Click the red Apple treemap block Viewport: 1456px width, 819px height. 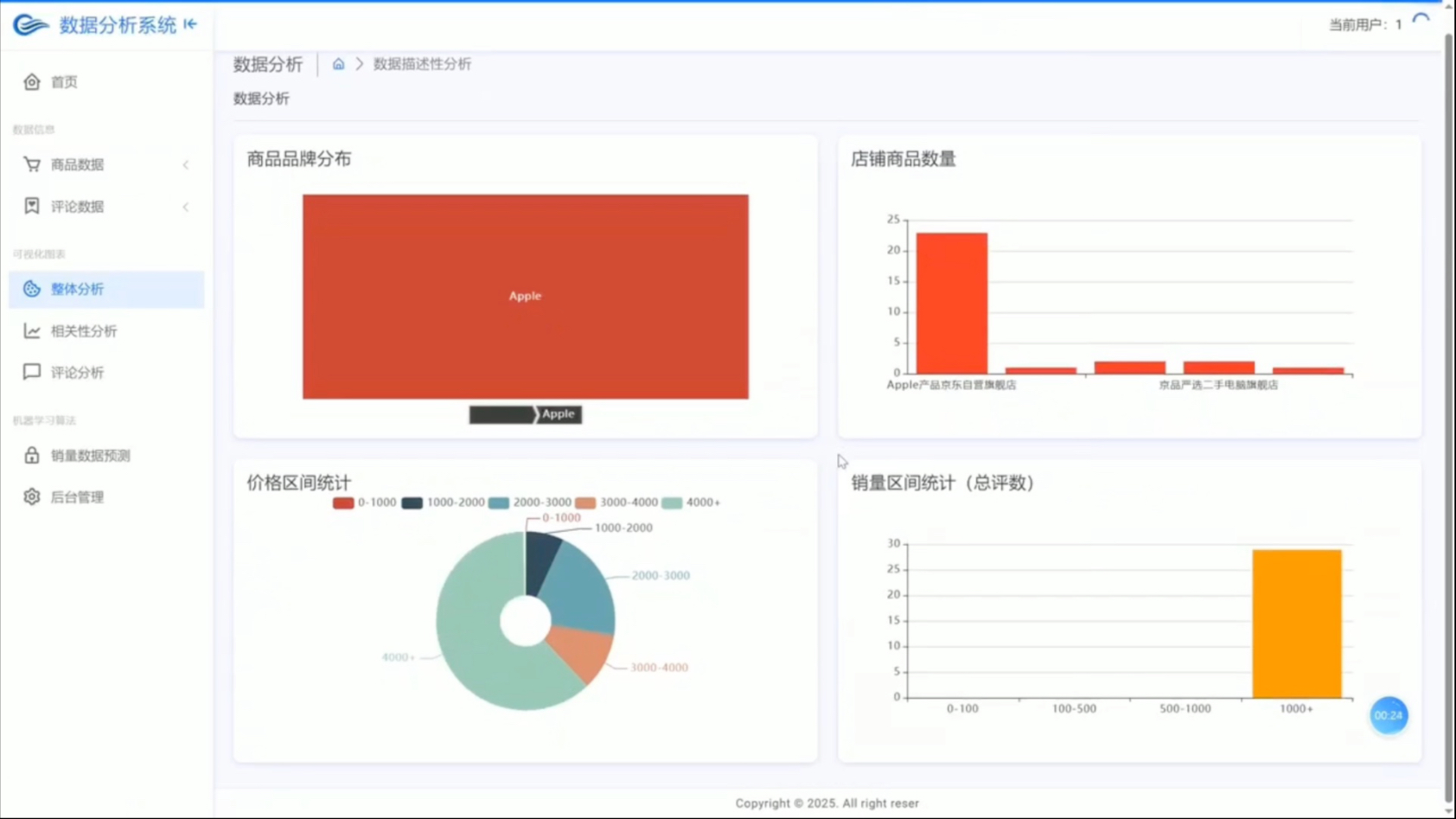click(x=526, y=297)
